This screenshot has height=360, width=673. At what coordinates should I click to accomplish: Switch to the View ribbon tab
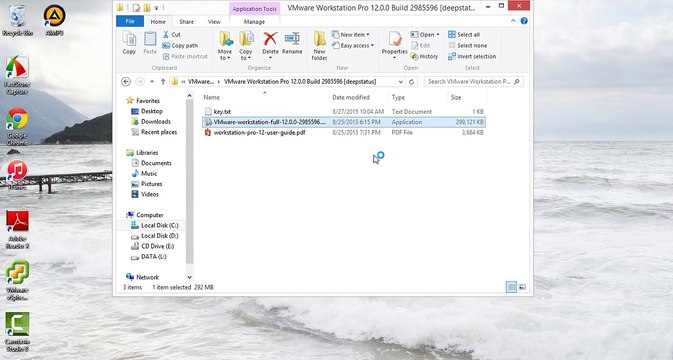(214, 21)
